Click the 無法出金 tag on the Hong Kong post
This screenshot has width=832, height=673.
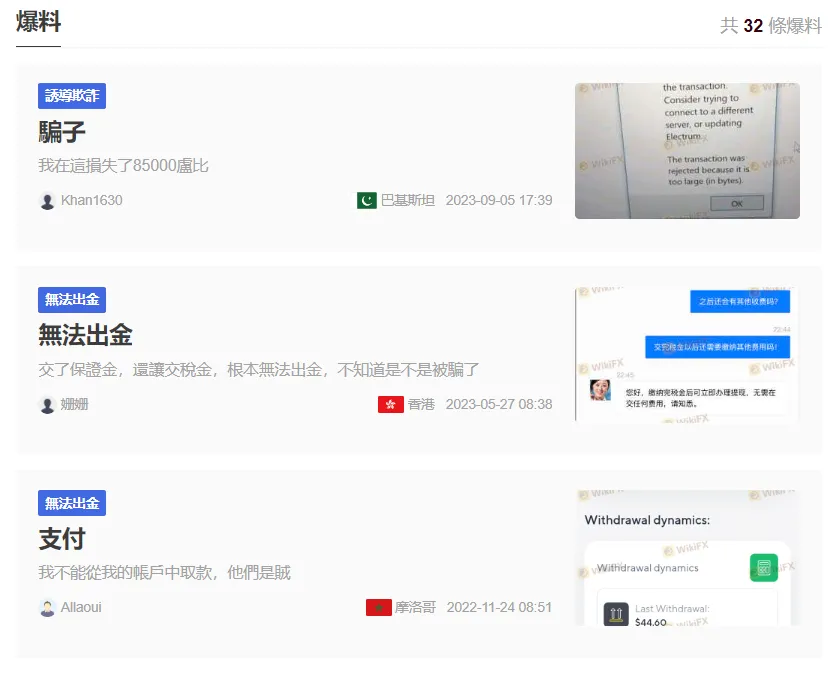click(72, 300)
